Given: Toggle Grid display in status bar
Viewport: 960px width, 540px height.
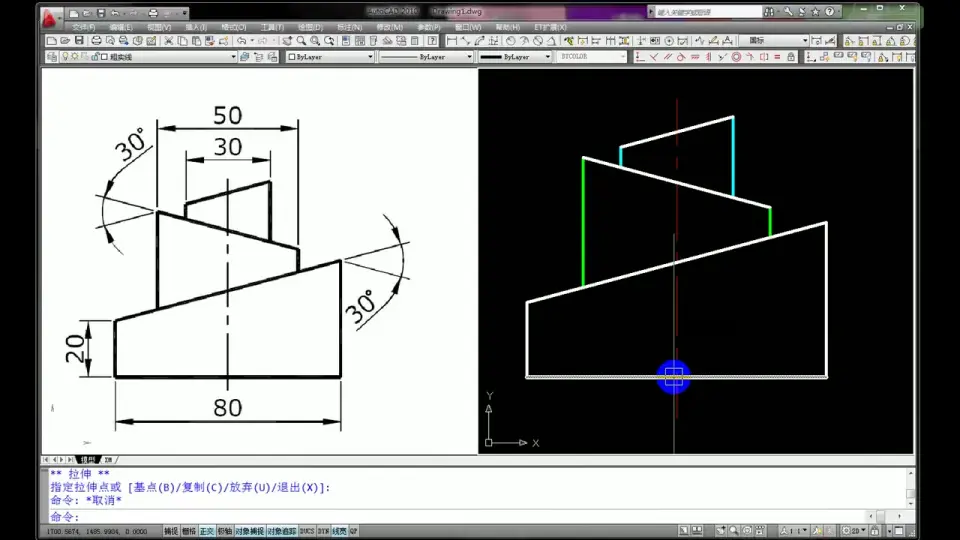Looking at the screenshot, I should point(189,531).
